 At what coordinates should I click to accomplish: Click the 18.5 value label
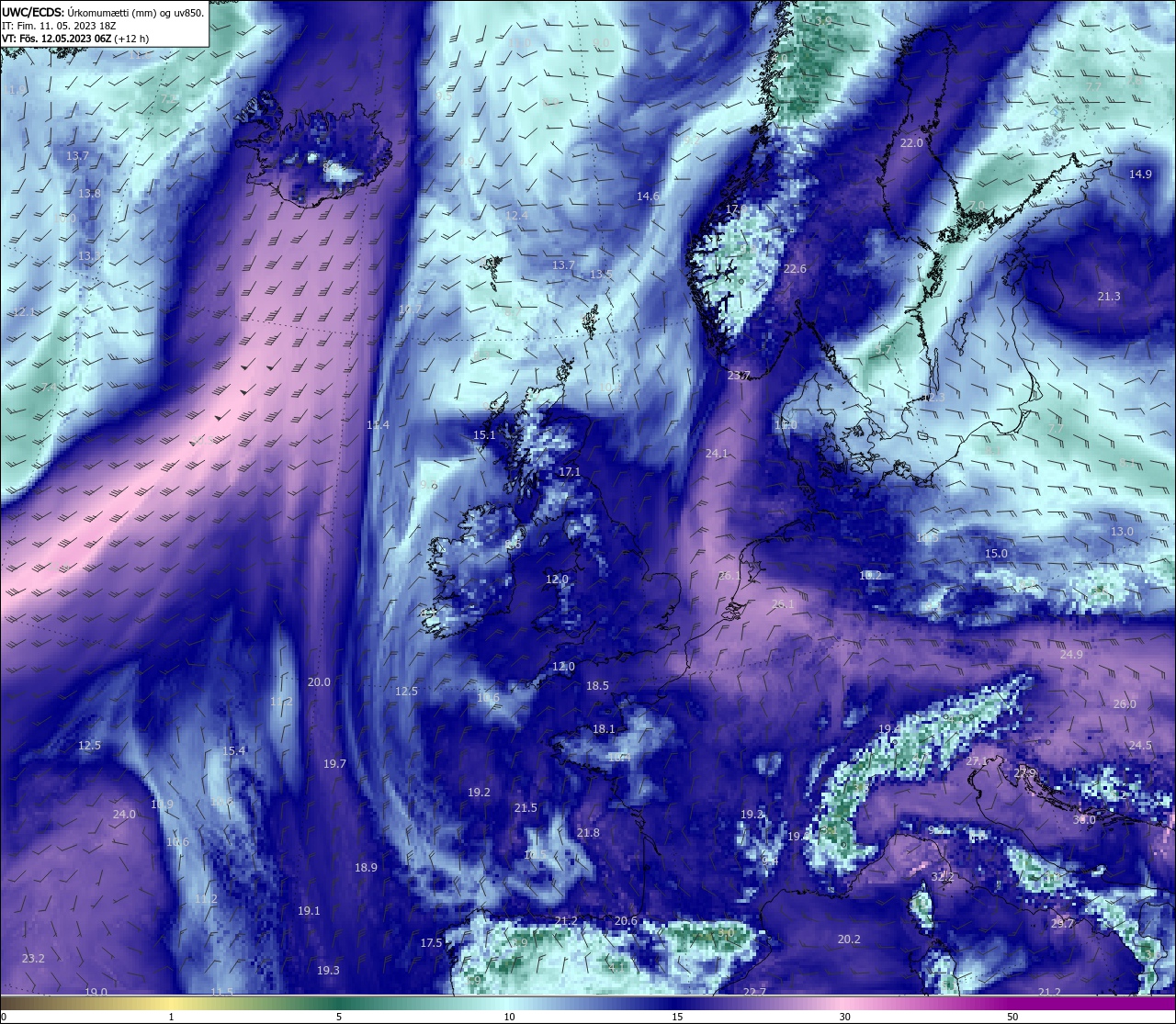(597, 685)
